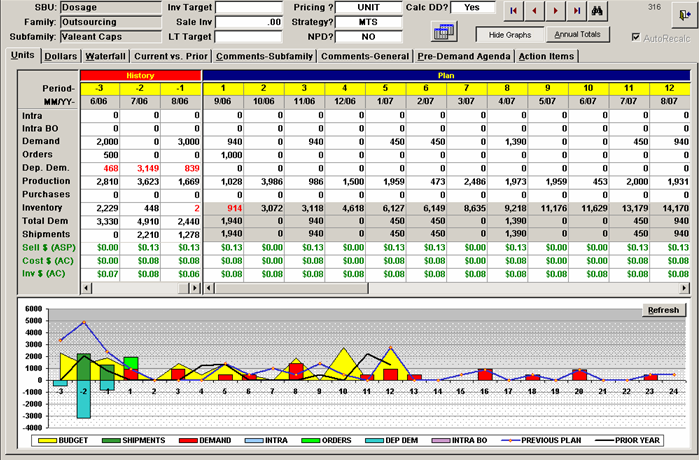
Task: Switch to the Units tab
Action: click(23, 55)
